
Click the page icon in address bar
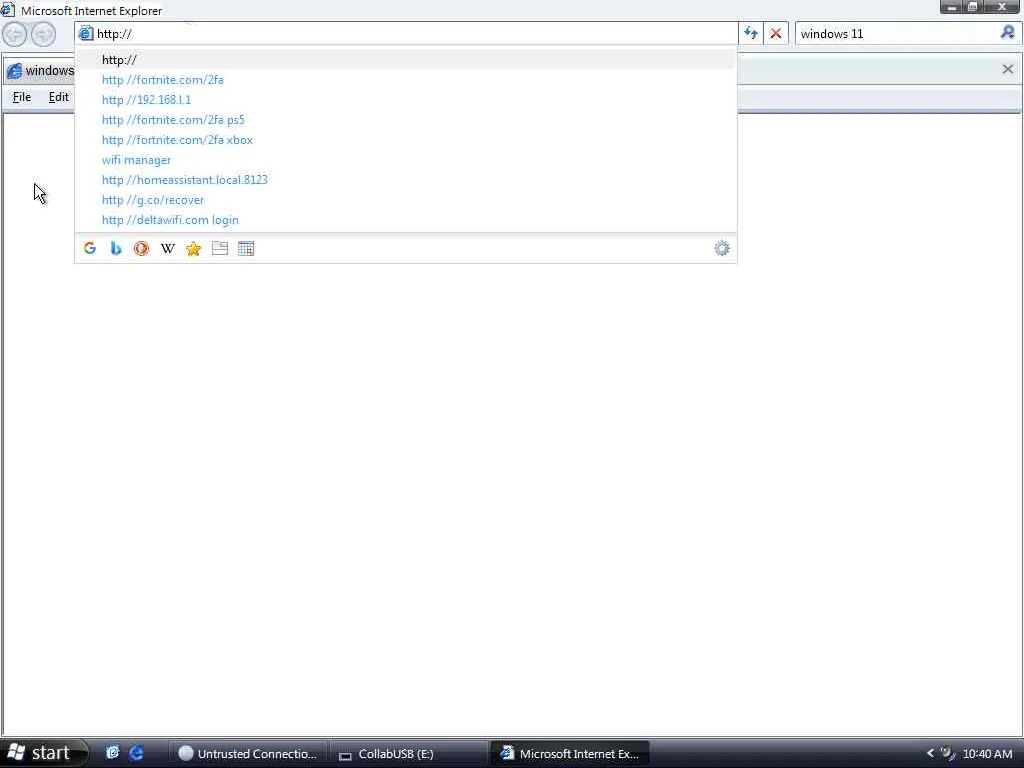[86, 33]
